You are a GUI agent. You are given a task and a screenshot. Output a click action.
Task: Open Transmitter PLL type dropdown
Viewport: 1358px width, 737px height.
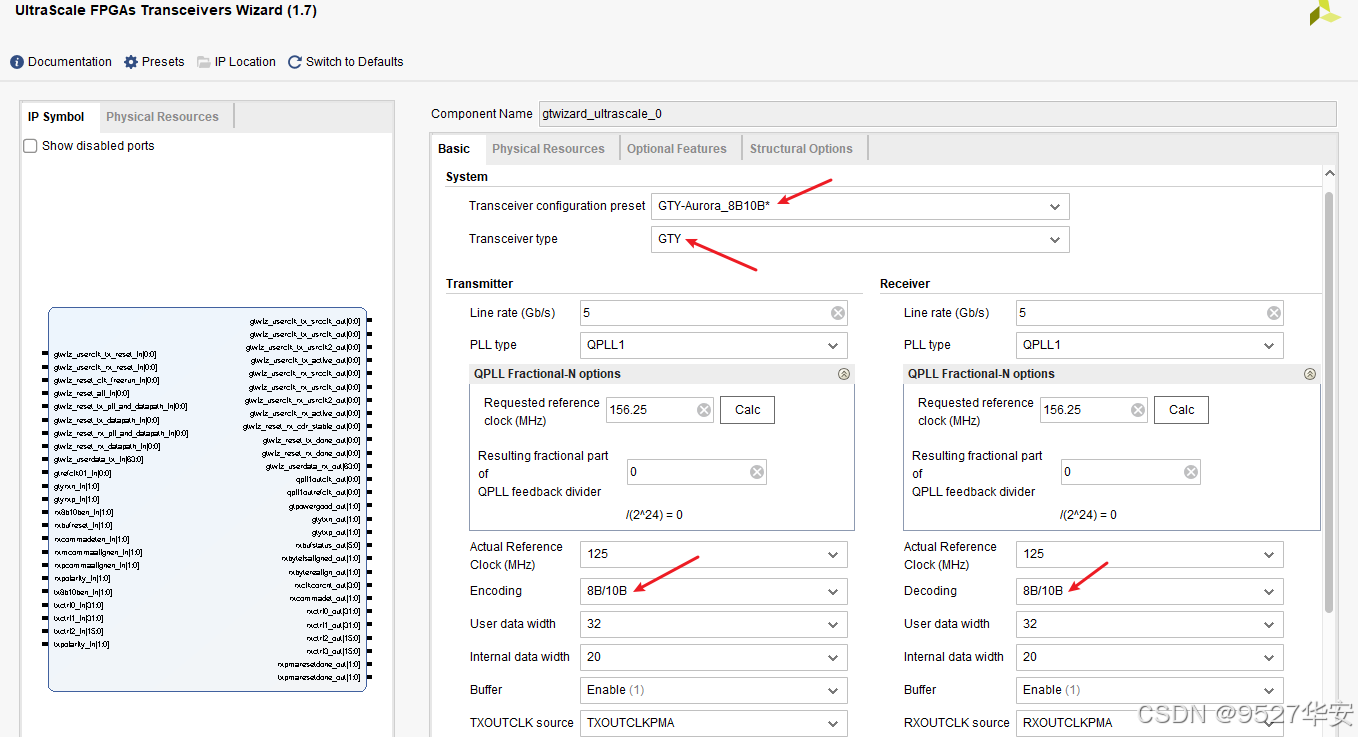pos(714,345)
